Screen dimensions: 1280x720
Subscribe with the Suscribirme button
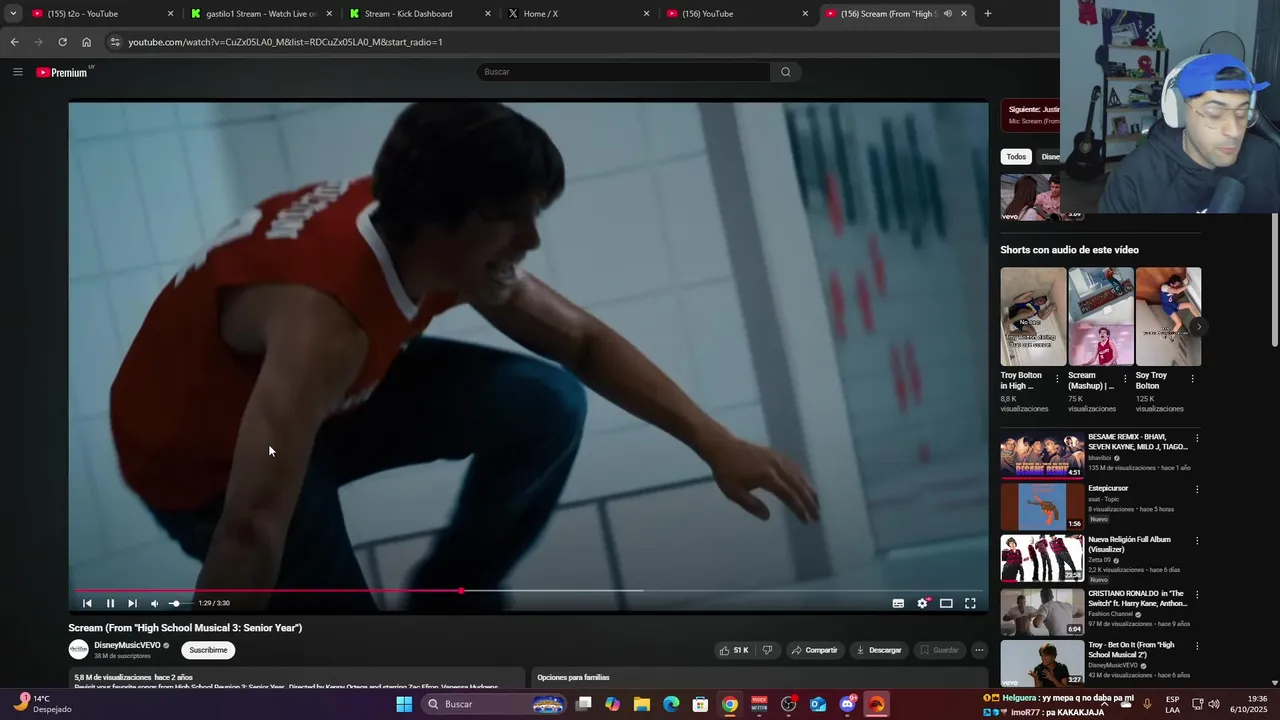click(208, 650)
